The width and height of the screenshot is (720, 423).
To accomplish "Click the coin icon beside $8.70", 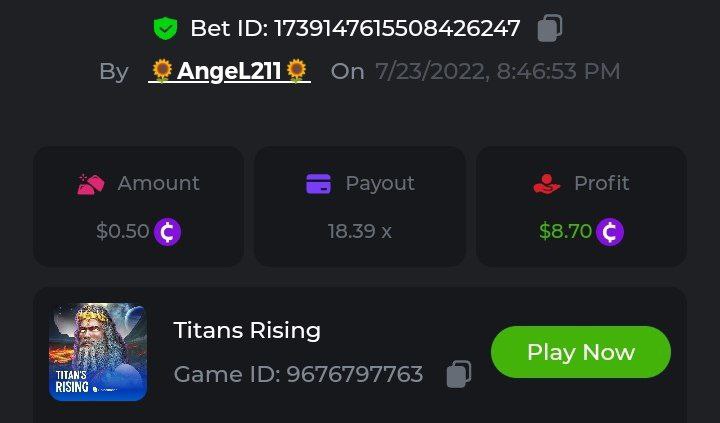I will [610, 232].
